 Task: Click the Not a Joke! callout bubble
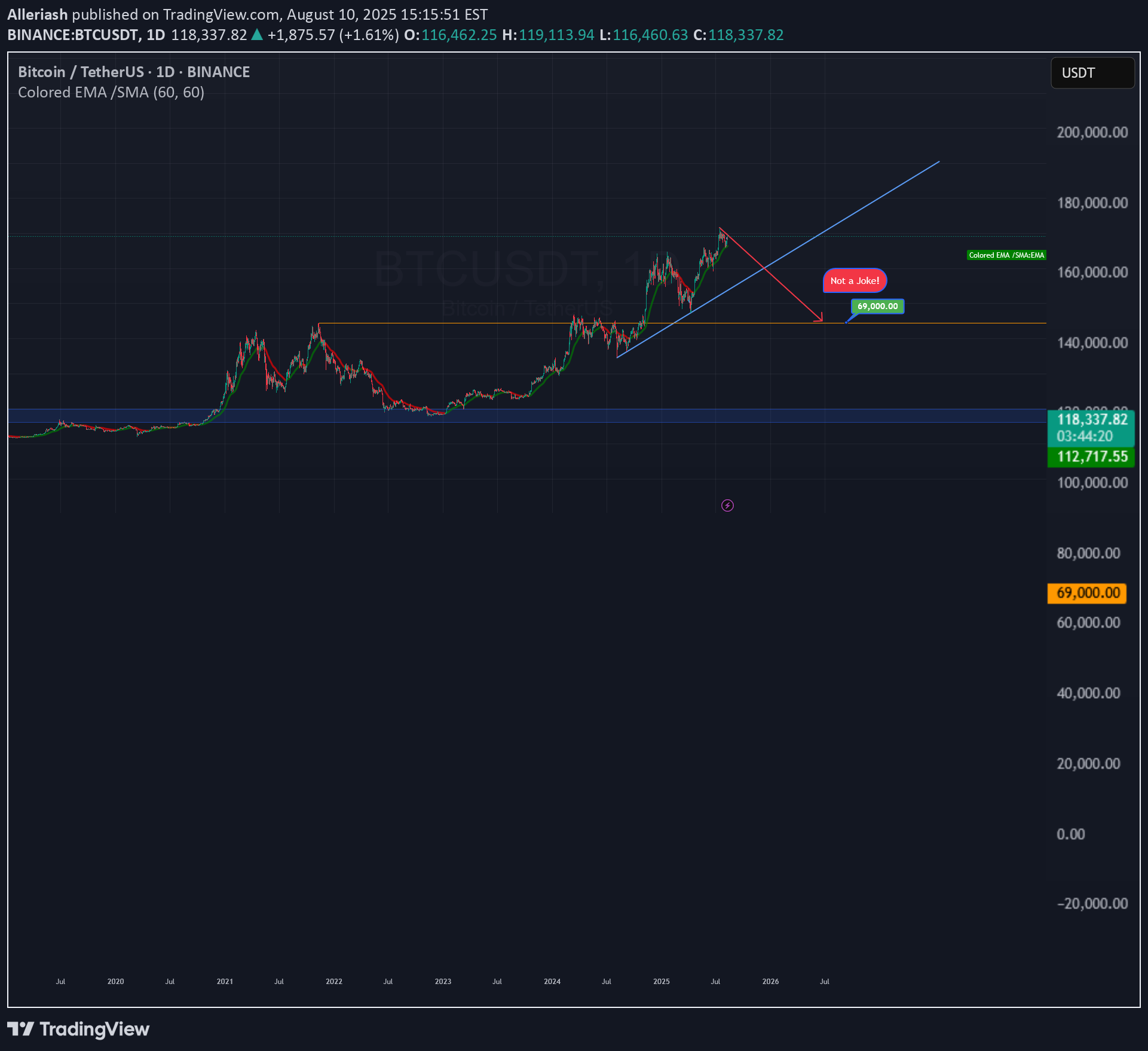click(x=855, y=280)
